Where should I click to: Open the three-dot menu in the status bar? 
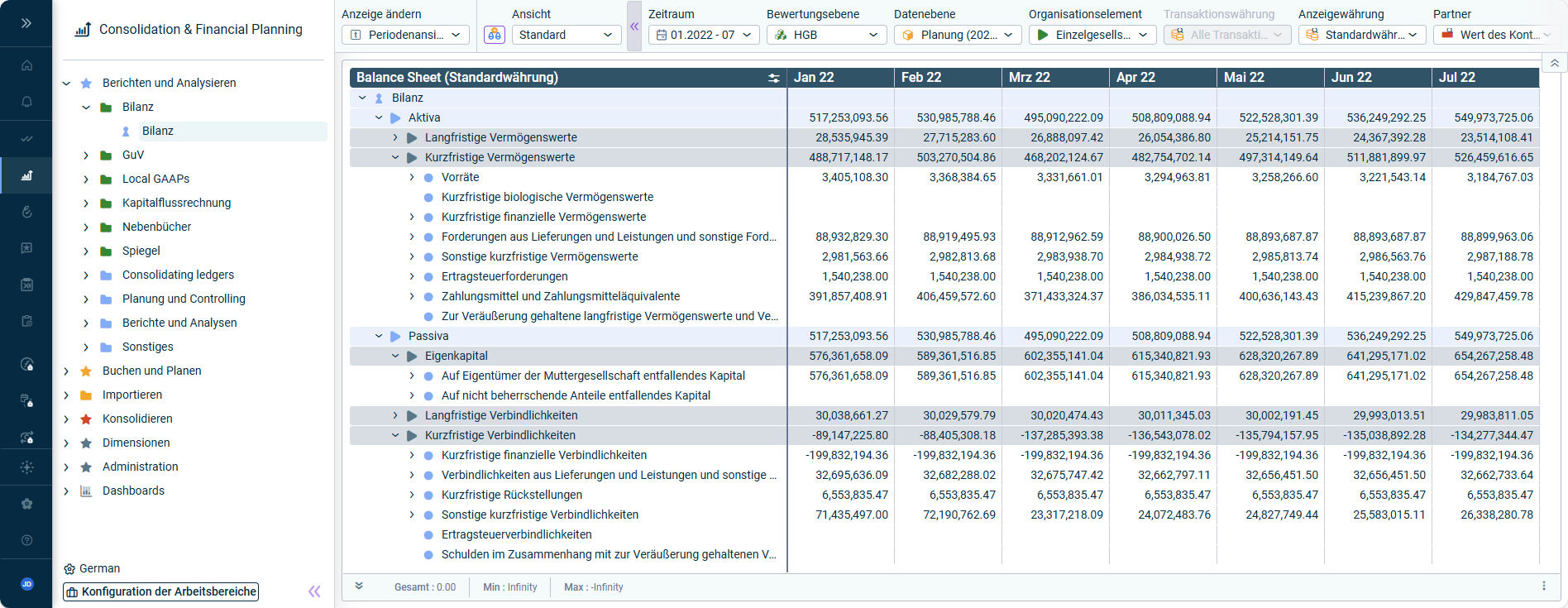[1543, 586]
